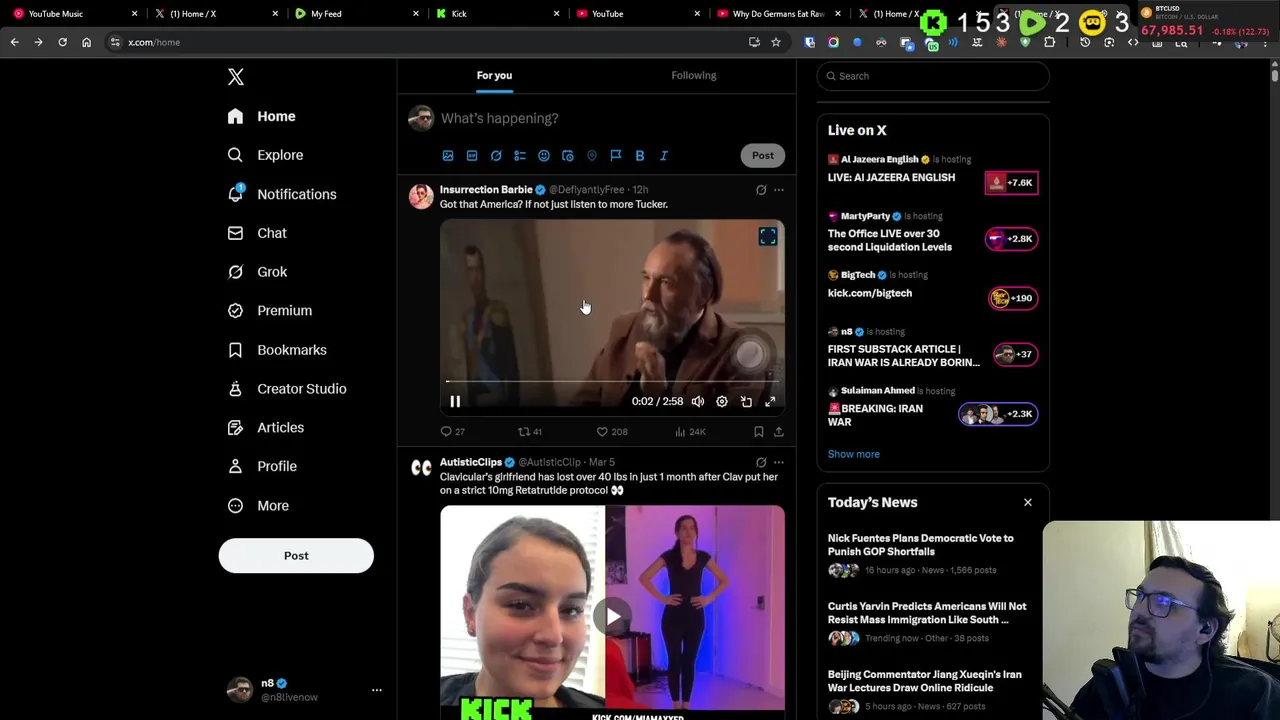
Task: Bookmark this page with star icon
Action: [775, 42]
